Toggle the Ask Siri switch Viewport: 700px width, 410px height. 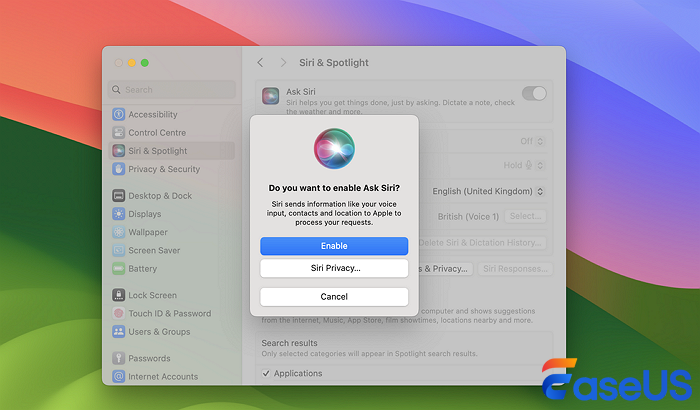[534, 93]
